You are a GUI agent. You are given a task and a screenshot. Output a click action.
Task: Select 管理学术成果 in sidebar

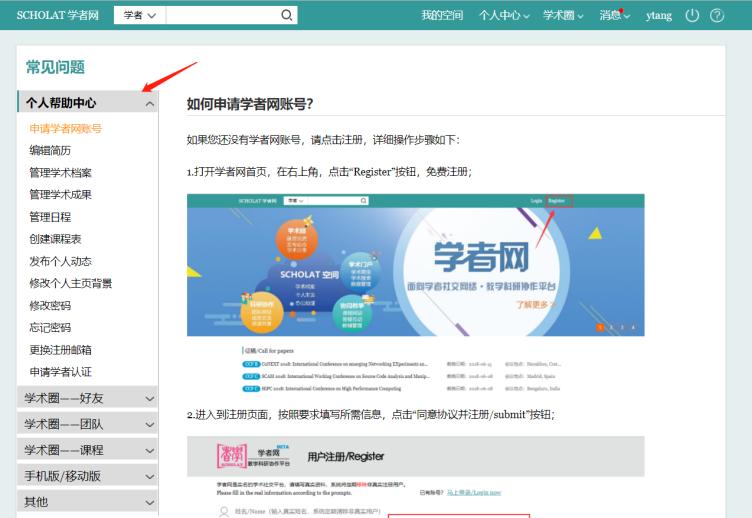(x=60, y=195)
